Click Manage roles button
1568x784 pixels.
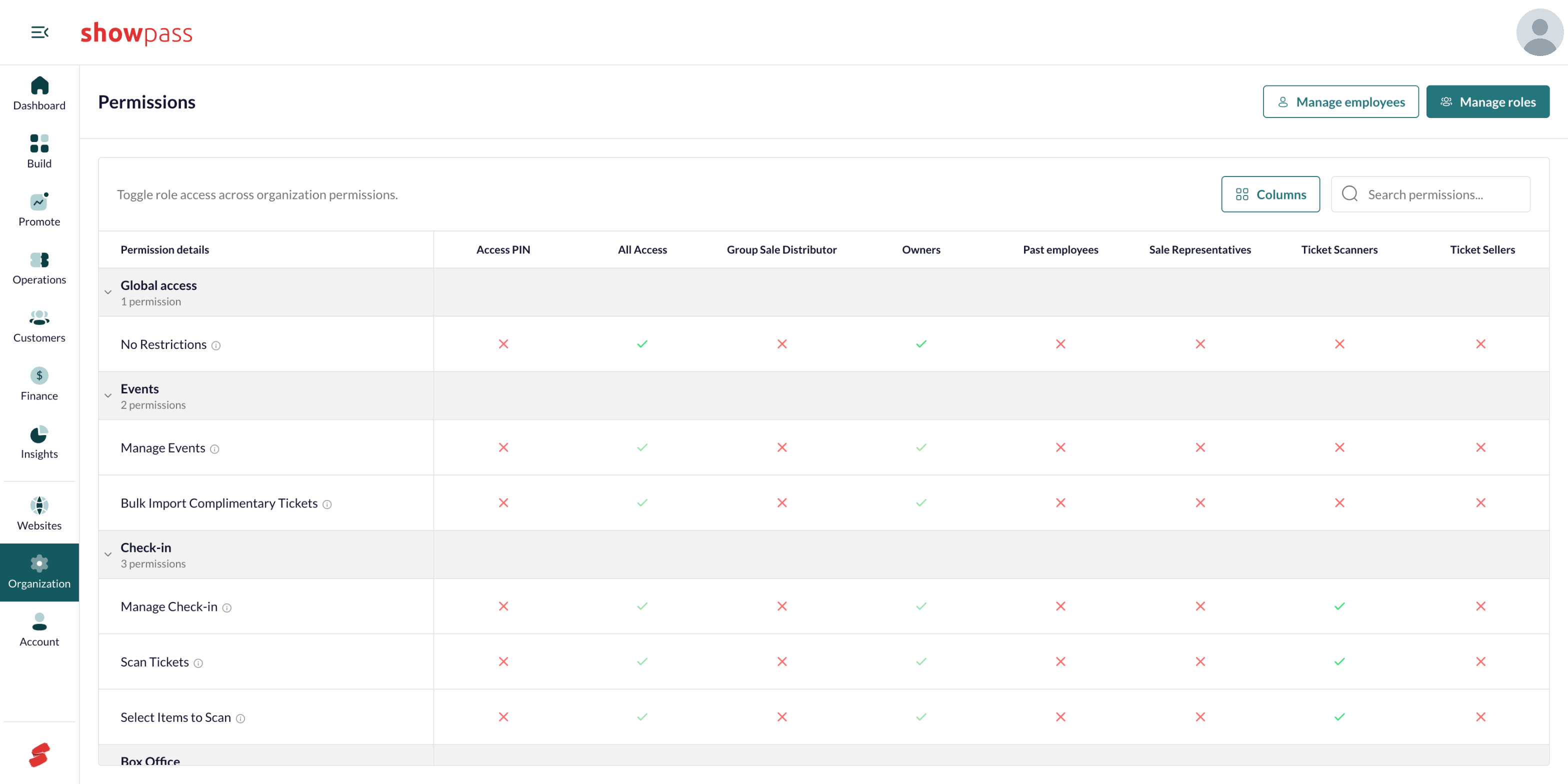tap(1487, 101)
